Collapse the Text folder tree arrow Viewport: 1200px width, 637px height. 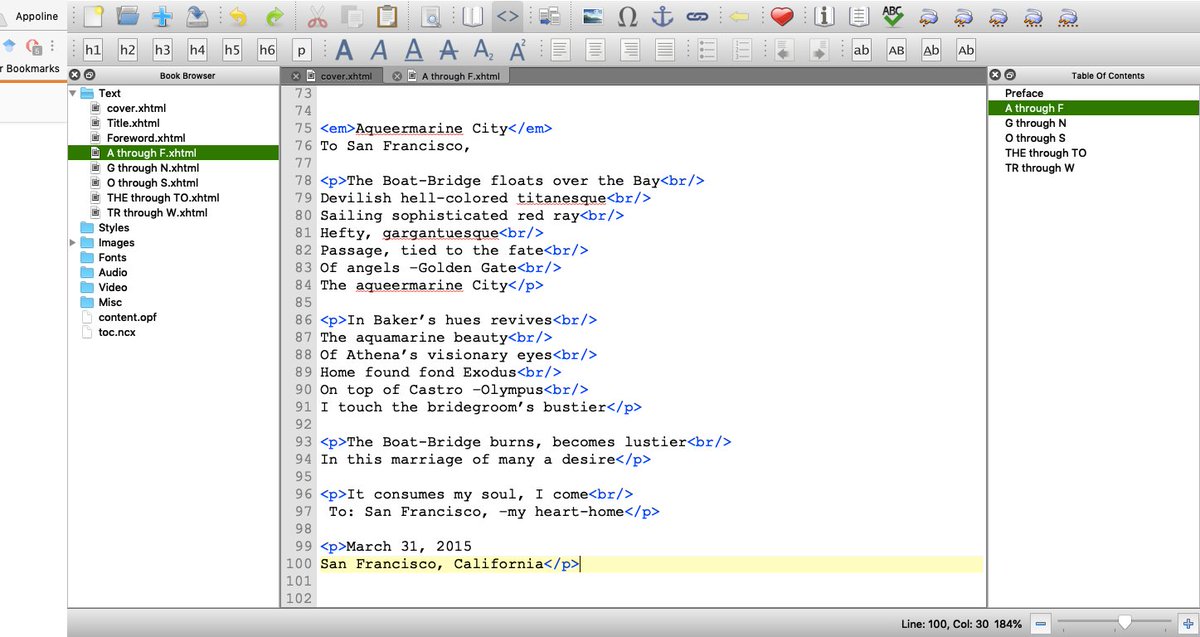(73, 93)
